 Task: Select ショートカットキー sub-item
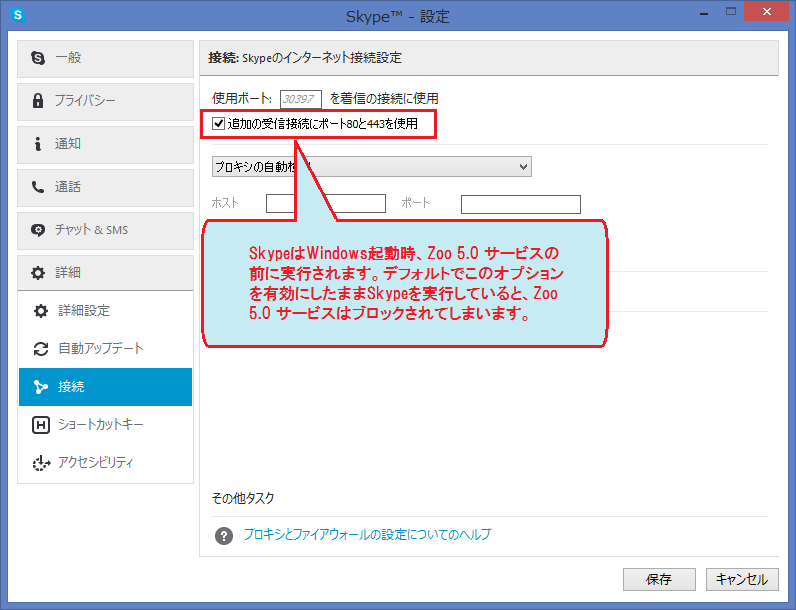(x=106, y=424)
